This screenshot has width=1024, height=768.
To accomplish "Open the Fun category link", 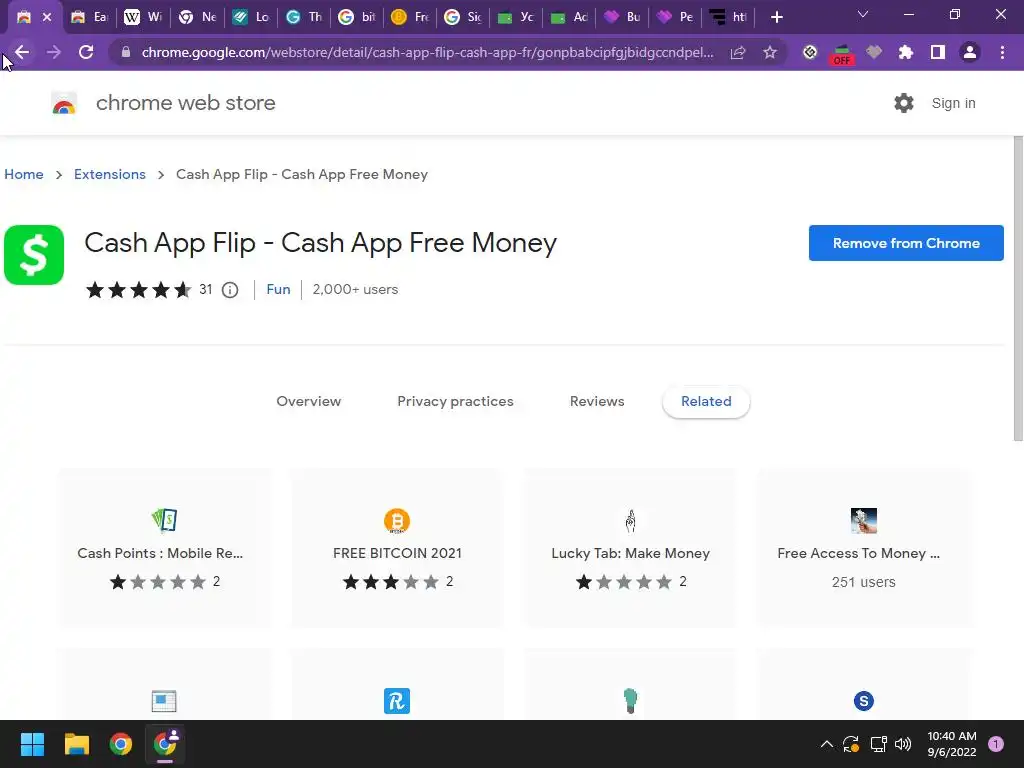I will pos(278,289).
